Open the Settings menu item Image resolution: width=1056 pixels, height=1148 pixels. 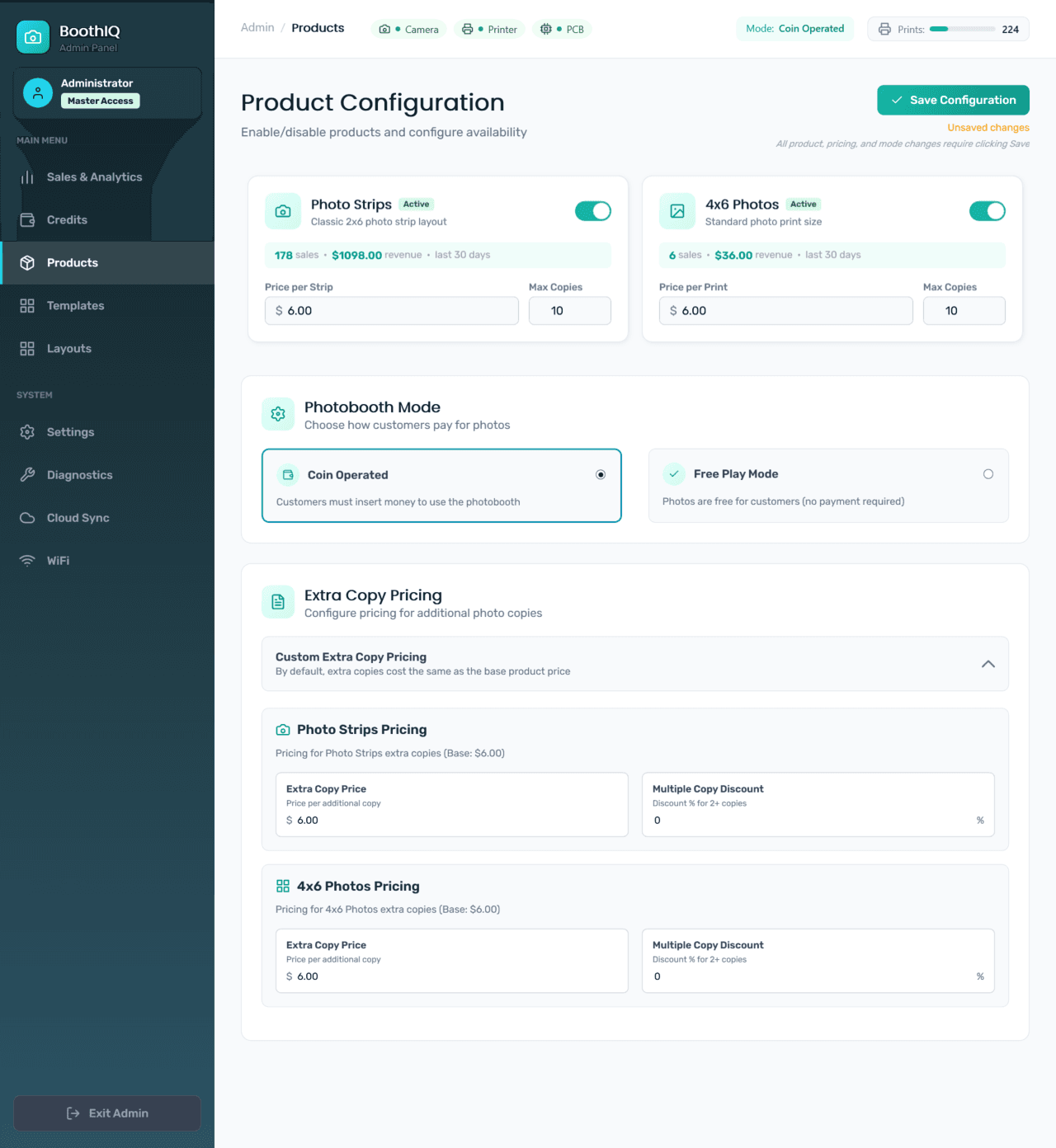[70, 432]
